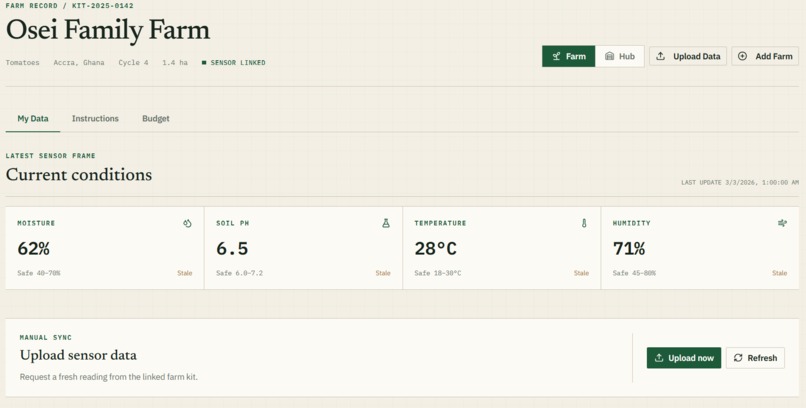Click the circular arrows icon in Refresh
Image resolution: width=806 pixels, height=408 pixels.
tap(738, 358)
